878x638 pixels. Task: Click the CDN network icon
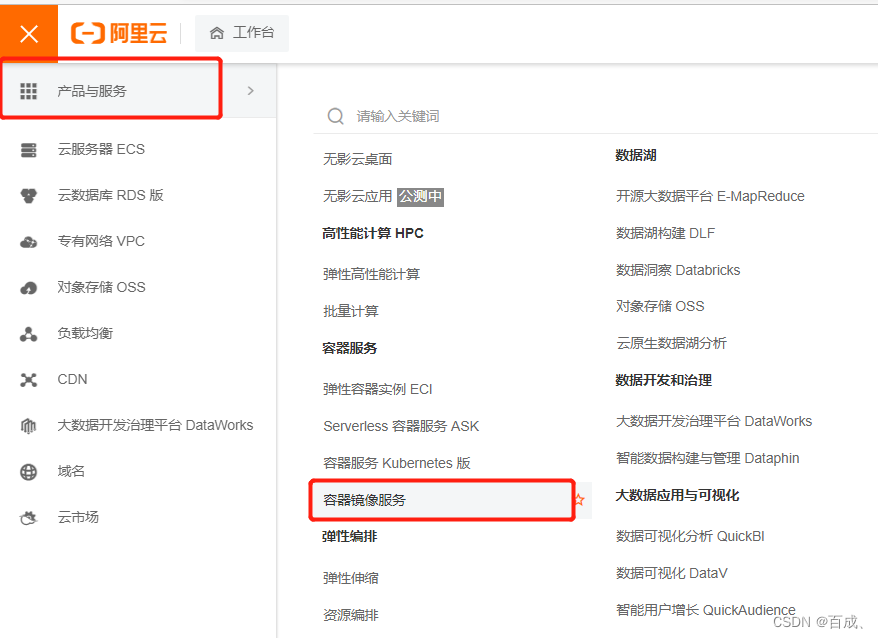29,380
